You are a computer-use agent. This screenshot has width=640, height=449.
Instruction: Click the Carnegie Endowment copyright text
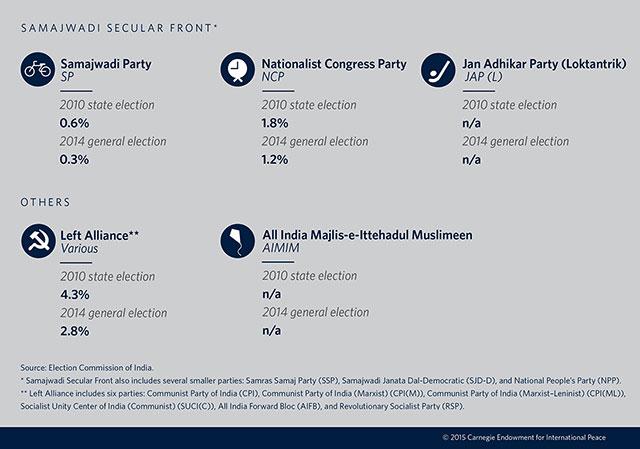[x=524, y=438]
